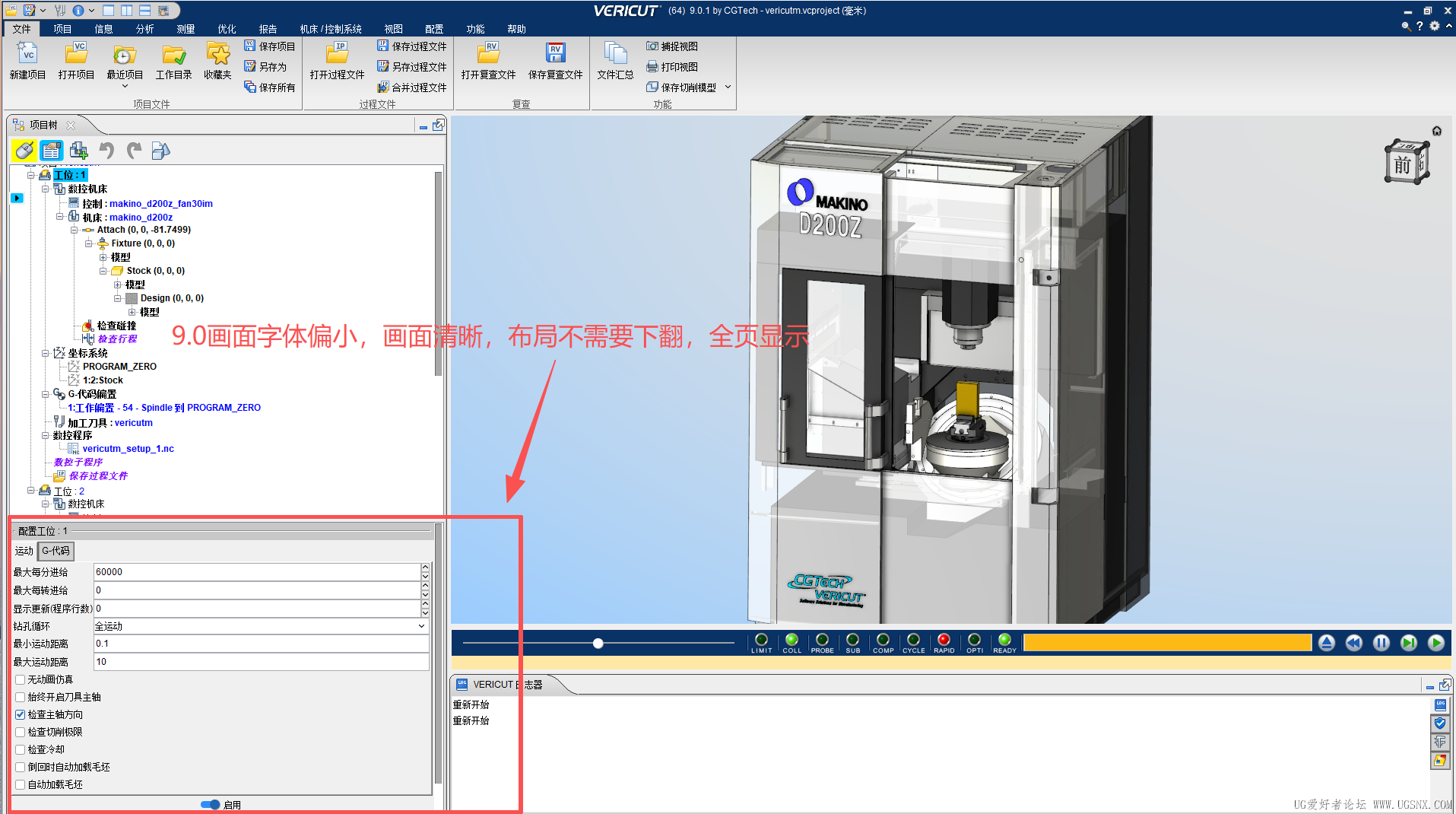Image resolution: width=1456 pixels, height=814 pixels.
Task: Select the 运动 tab
Action: tap(24, 551)
